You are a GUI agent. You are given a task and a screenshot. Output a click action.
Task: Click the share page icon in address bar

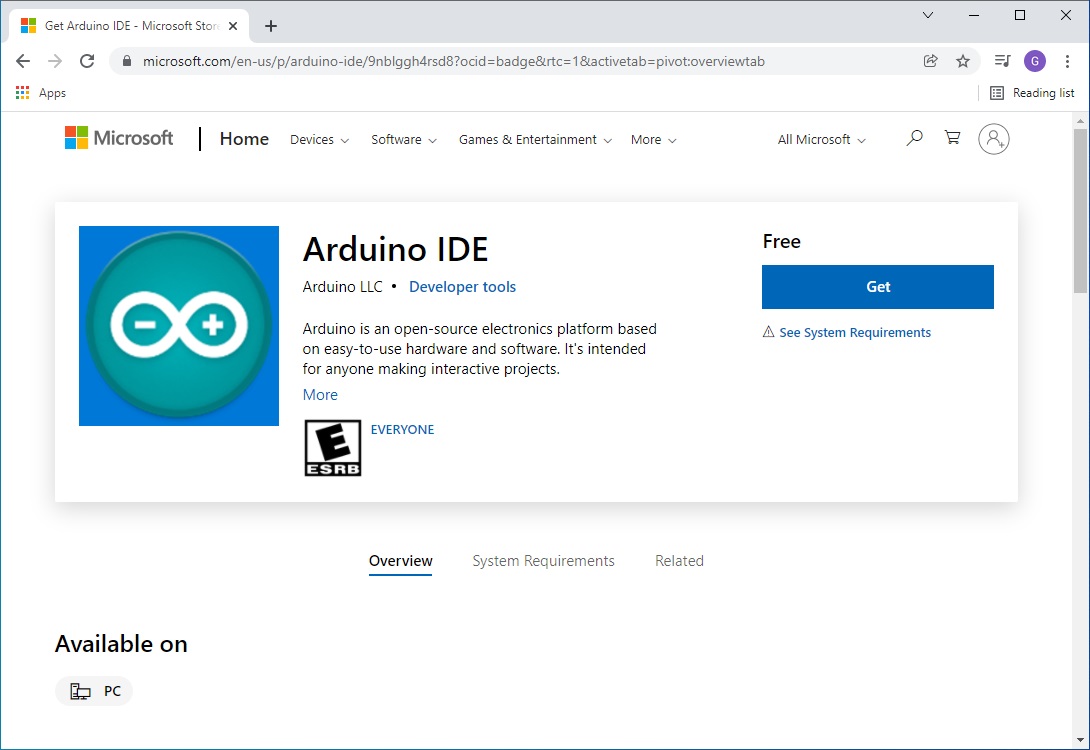(x=931, y=61)
